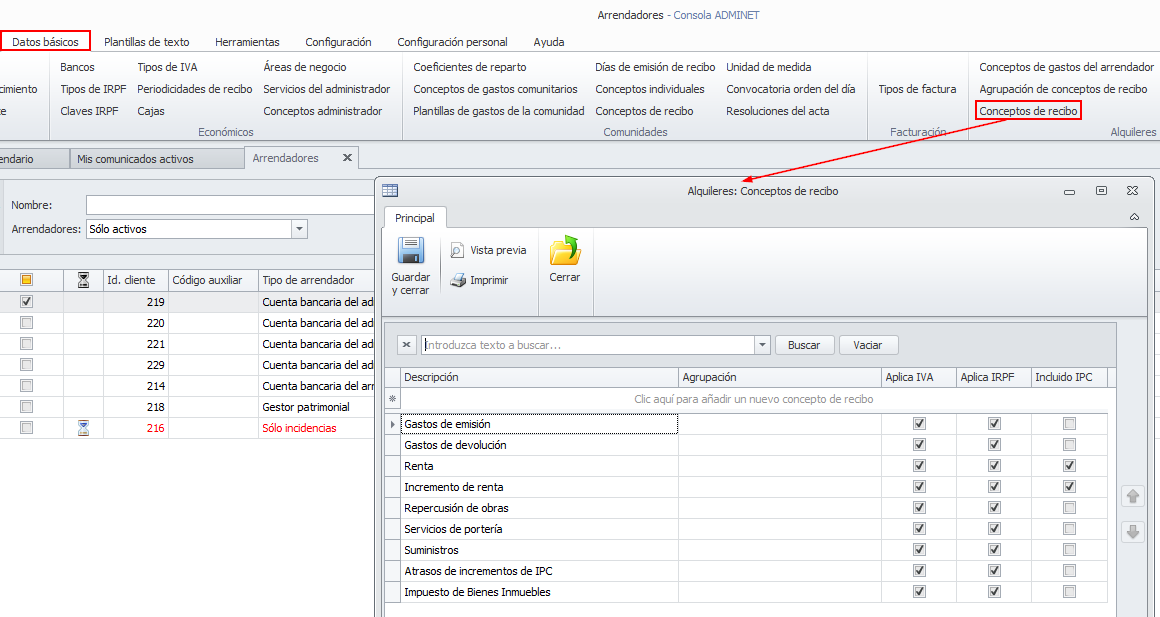Select the Principal tab in dialog
This screenshot has width=1160, height=617.
click(415, 218)
